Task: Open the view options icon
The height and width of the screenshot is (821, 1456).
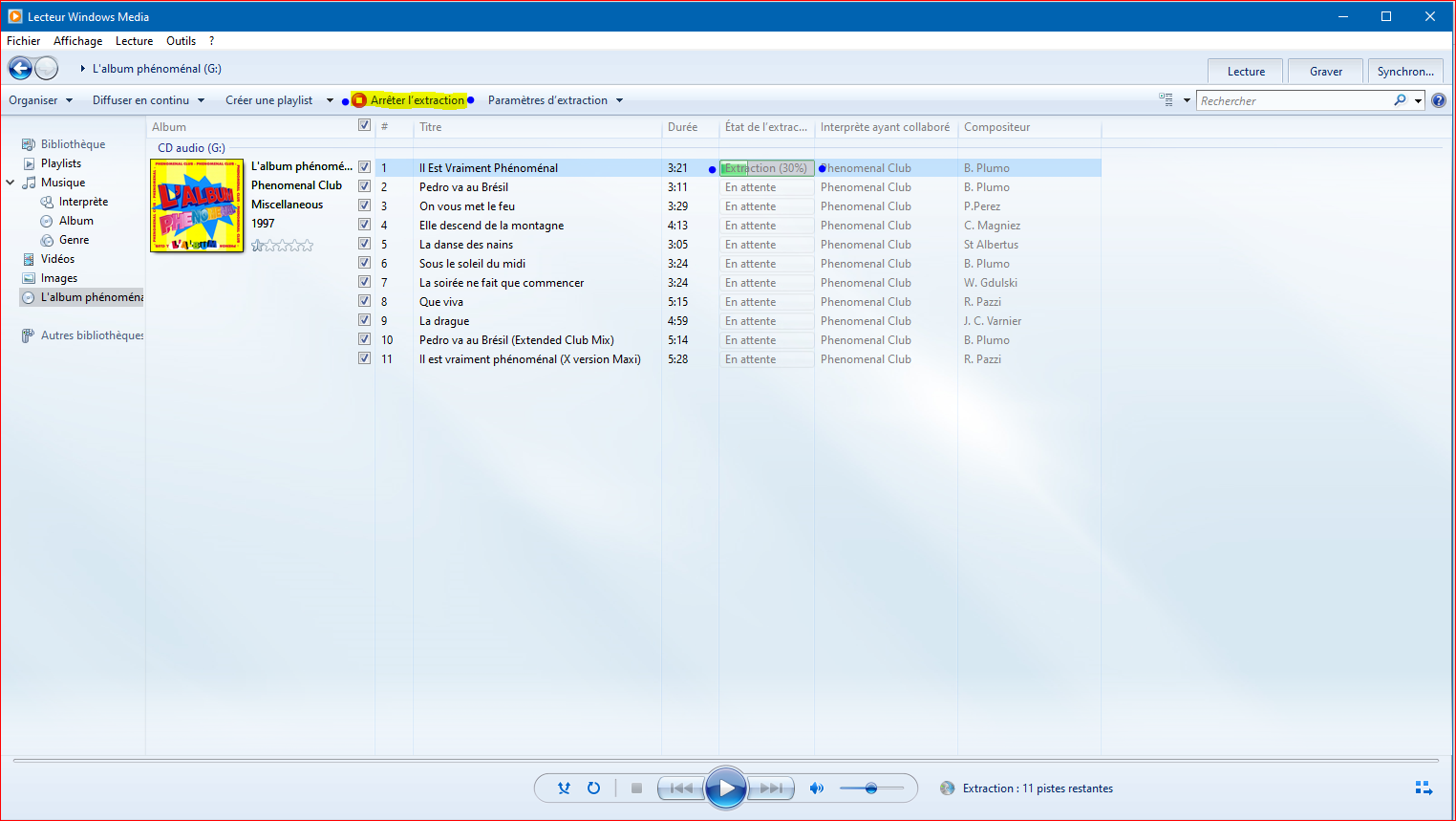Action: point(1166,99)
